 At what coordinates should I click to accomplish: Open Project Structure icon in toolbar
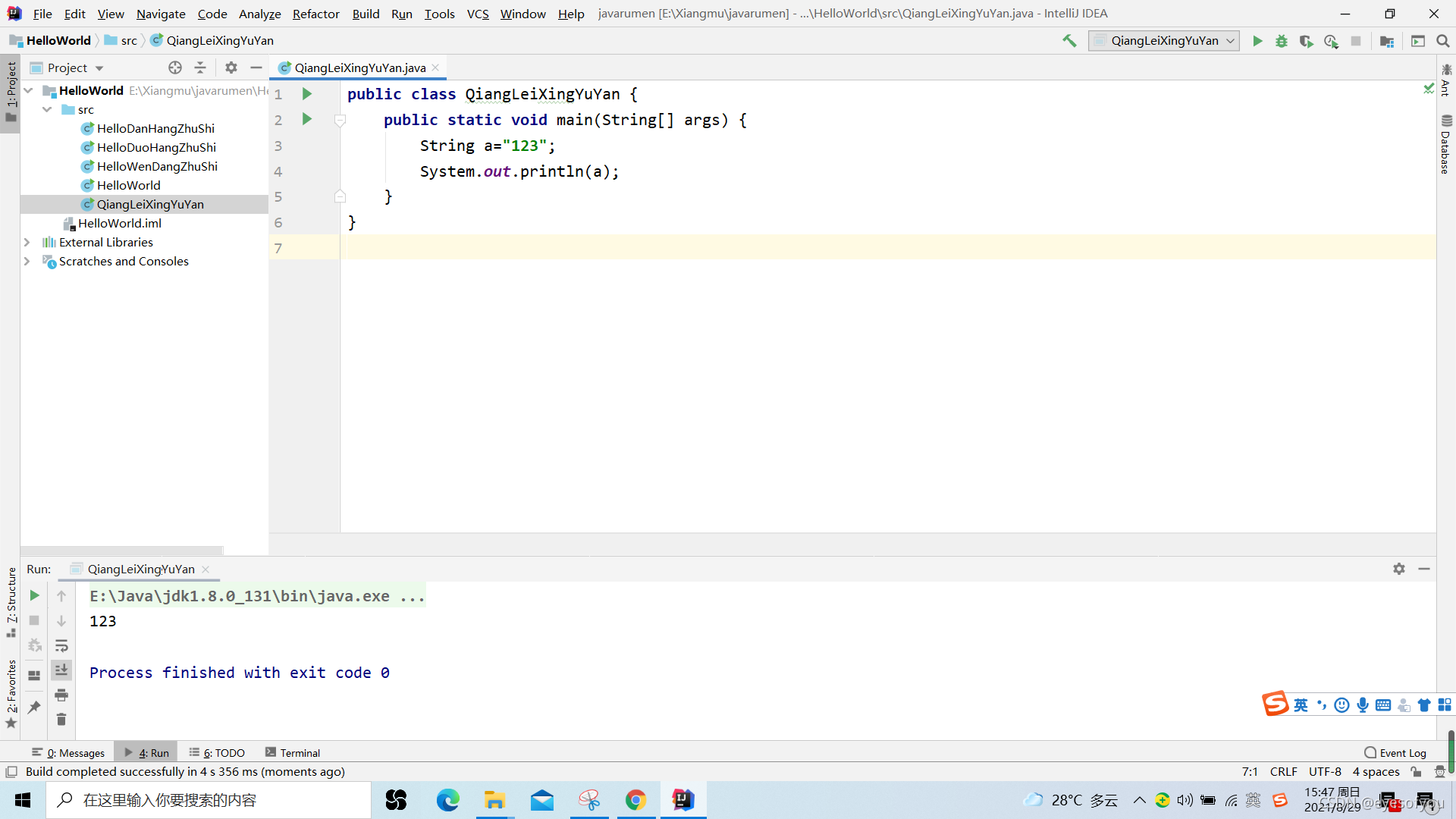pos(1387,41)
